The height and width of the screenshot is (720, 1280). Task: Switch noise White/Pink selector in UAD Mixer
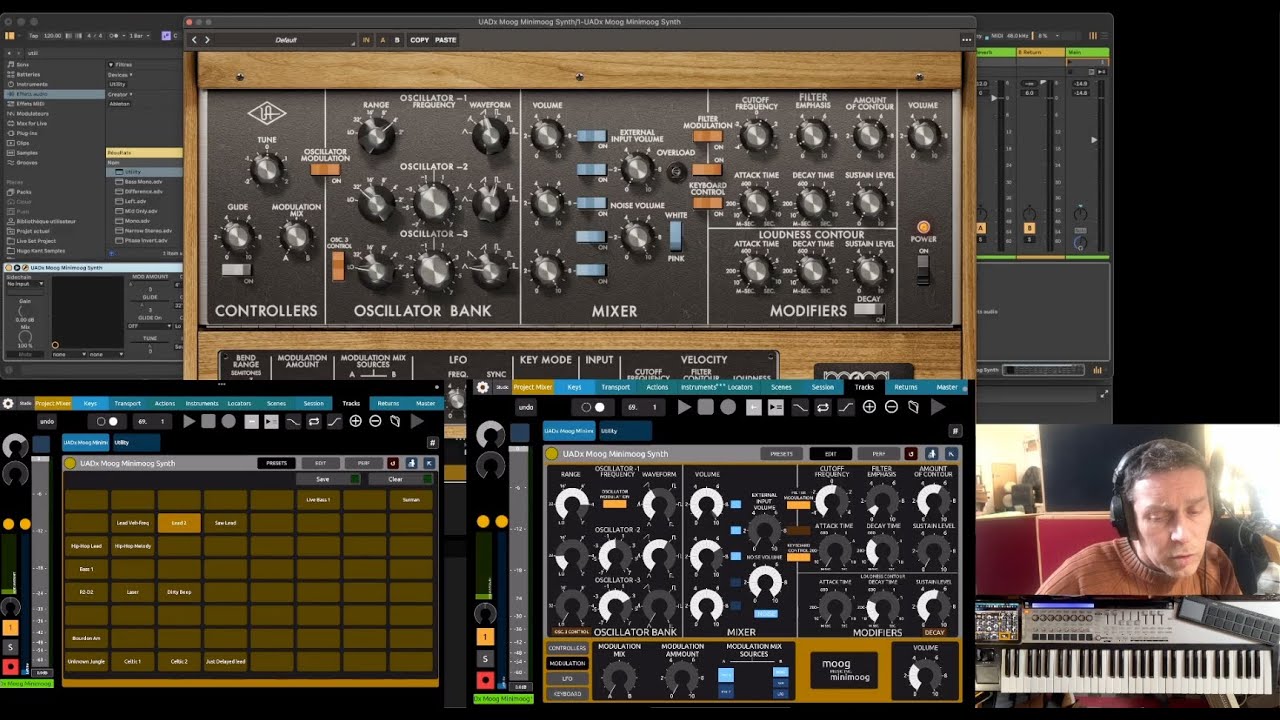pyautogui.click(x=675, y=237)
